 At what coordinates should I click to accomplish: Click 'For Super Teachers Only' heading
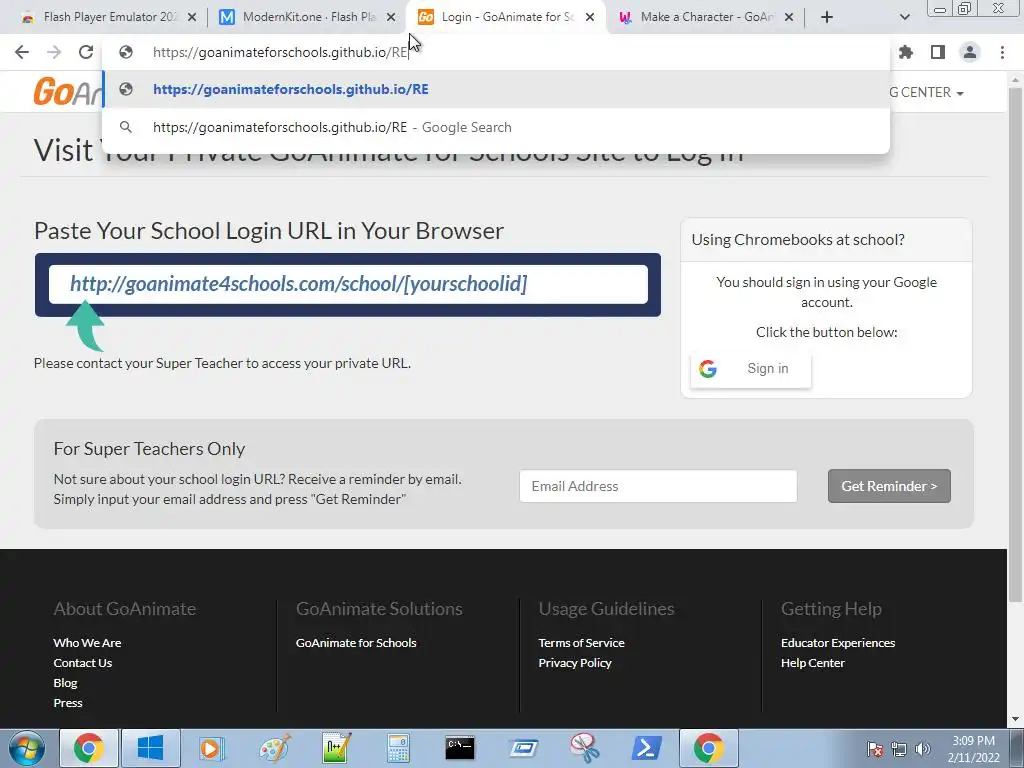click(x=149, y=449)
